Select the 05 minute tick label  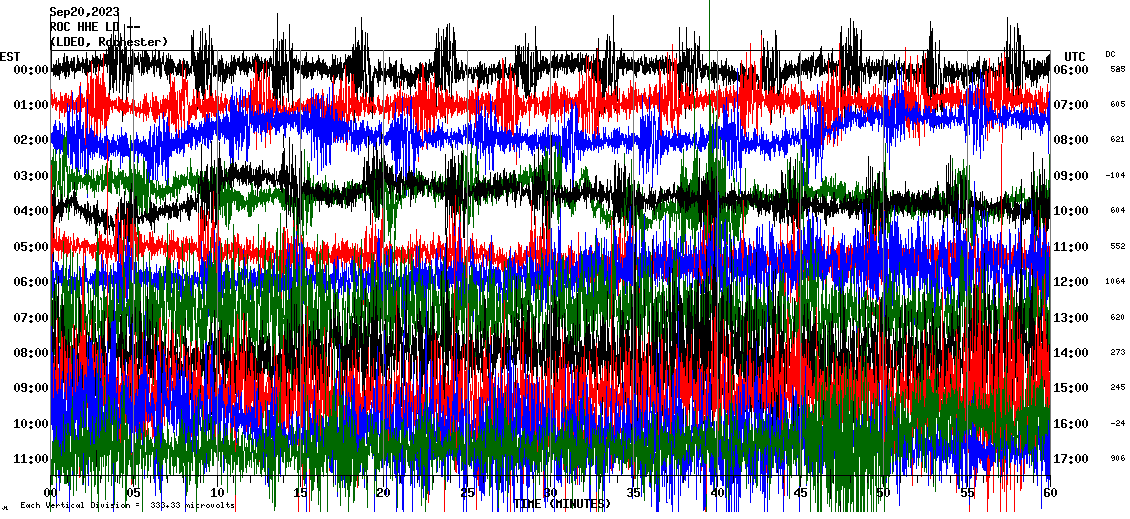coord(134,493)
